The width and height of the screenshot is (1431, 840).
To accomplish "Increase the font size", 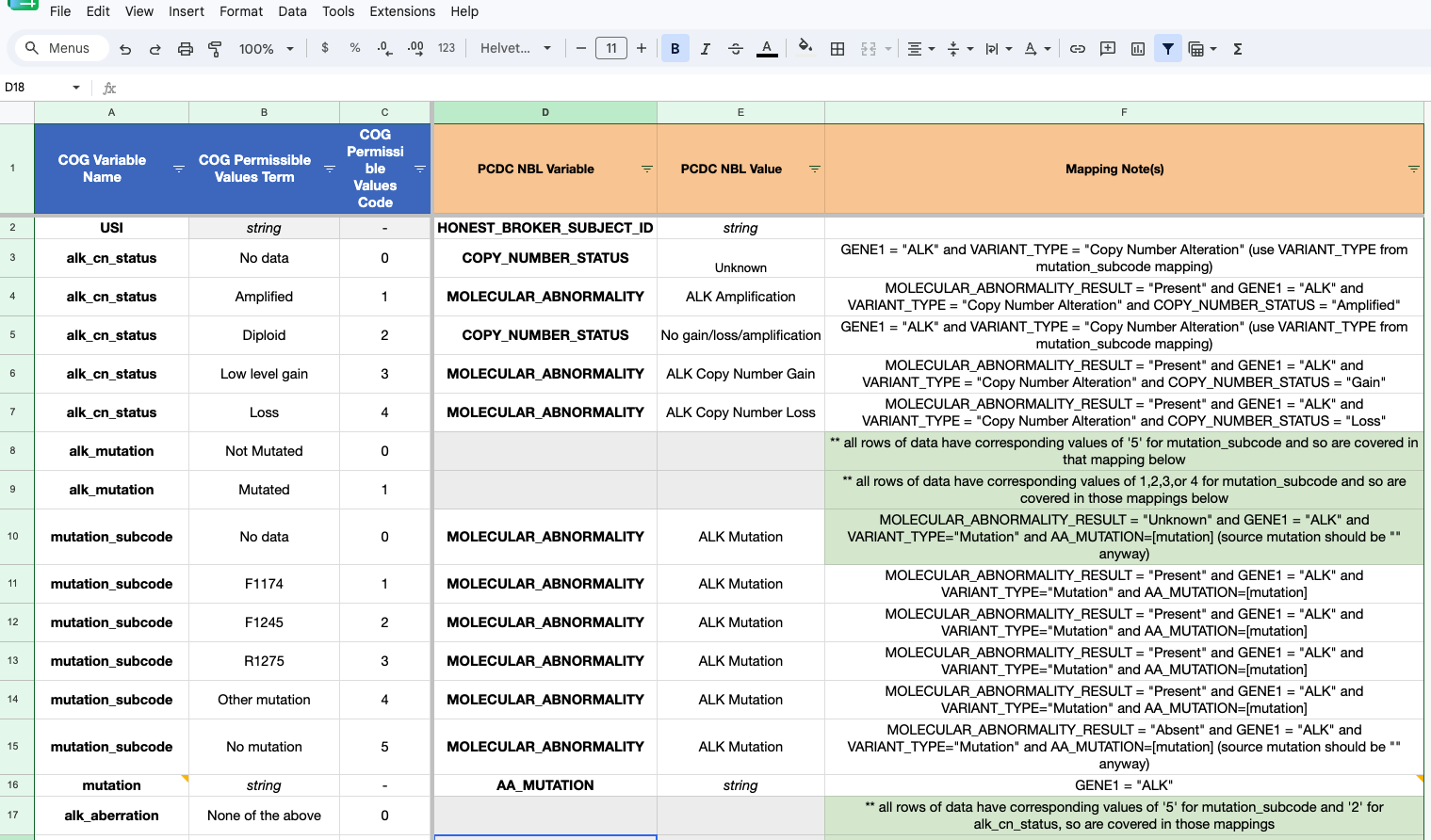I will (x=642, y=48).
